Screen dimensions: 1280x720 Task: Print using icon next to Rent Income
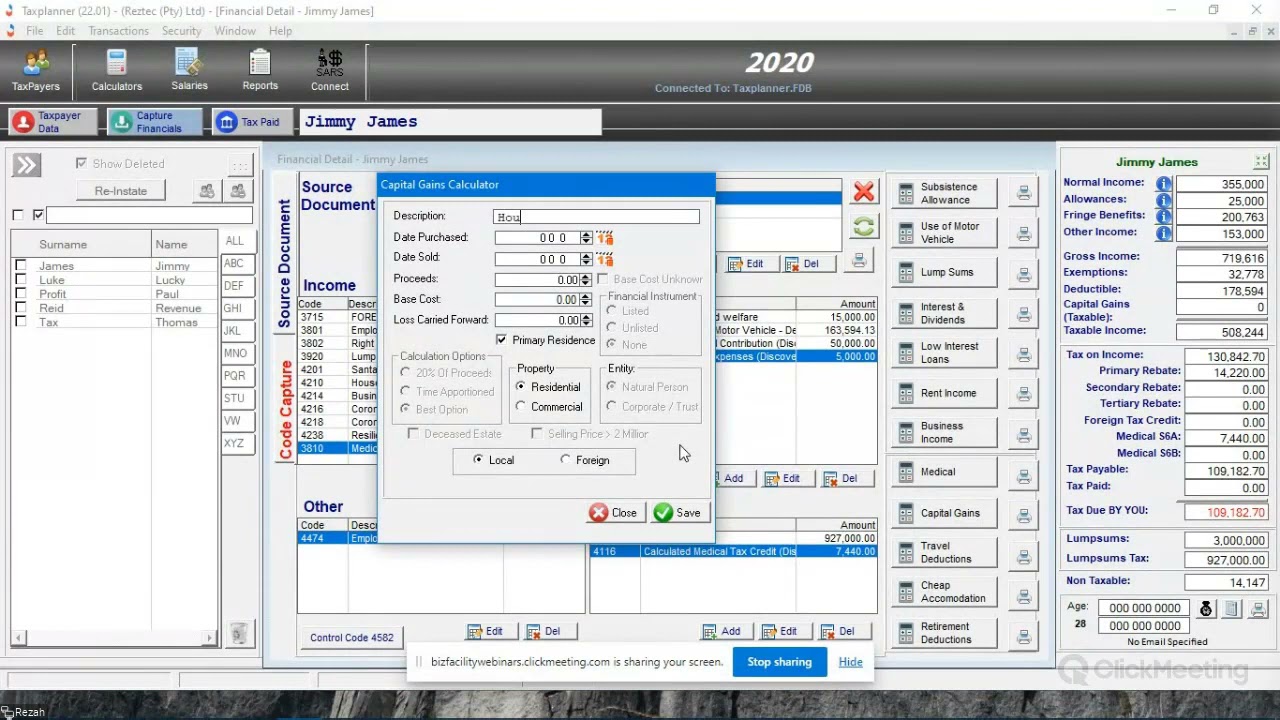(x=1024, y=395)
